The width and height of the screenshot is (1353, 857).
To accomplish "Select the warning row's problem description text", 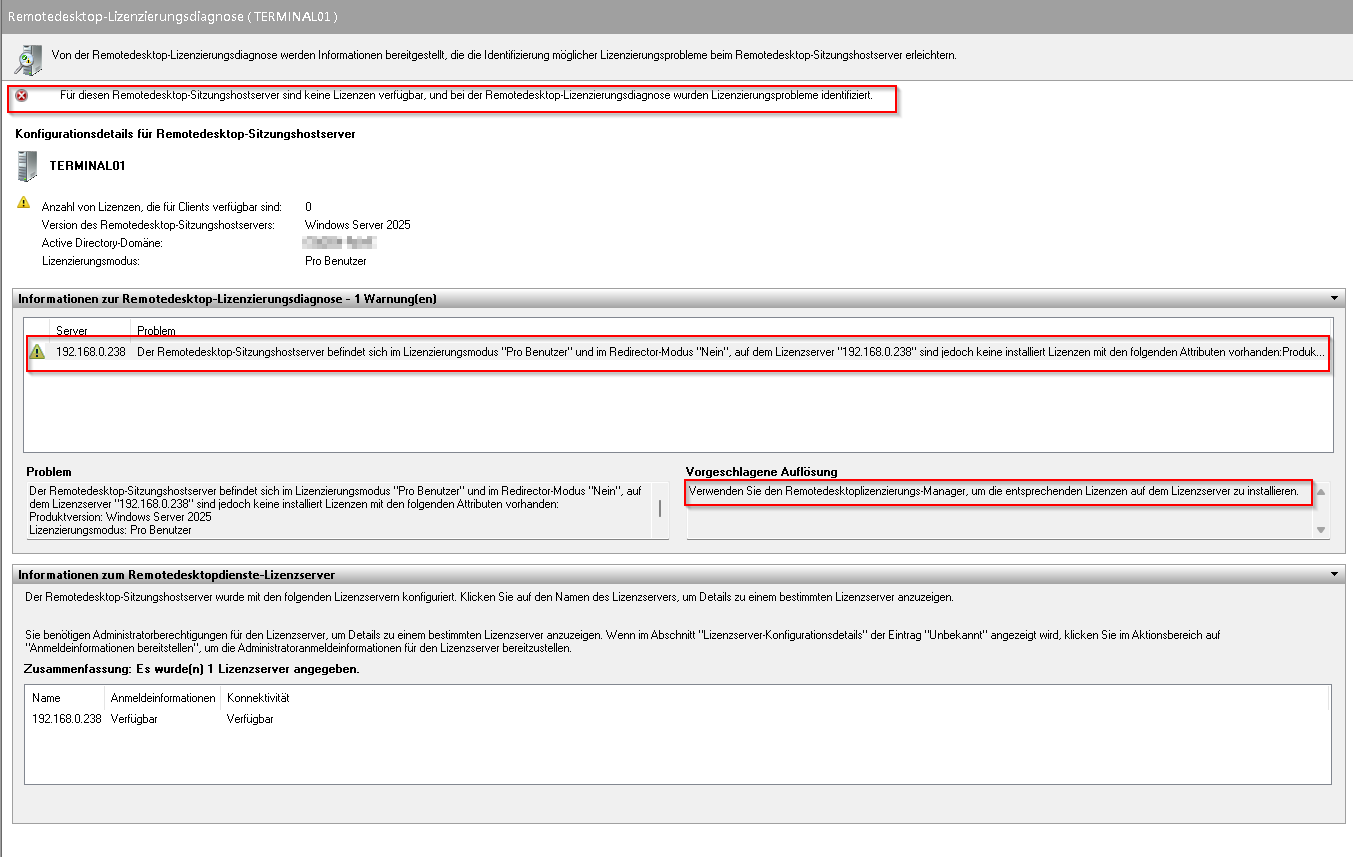I will coord(730,353).
